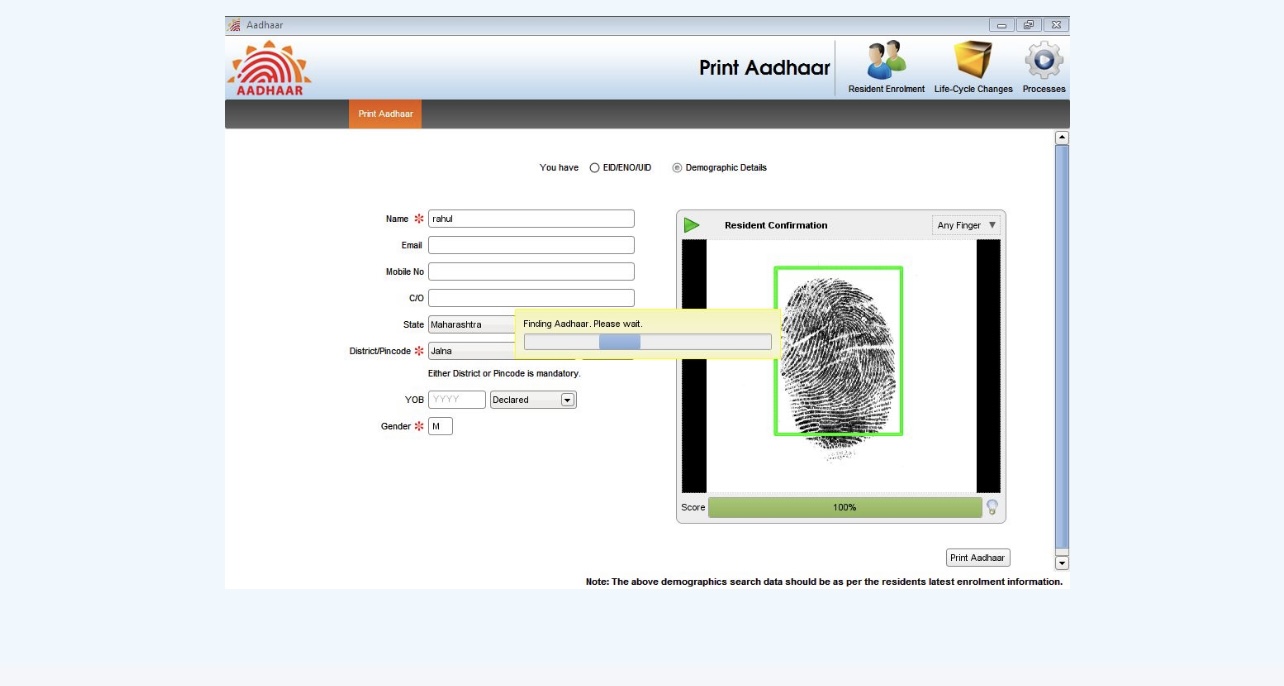The height and width of the screenshot is (686, 1284).
Task: Focus the C/O input field
Action: pos(531,298)
